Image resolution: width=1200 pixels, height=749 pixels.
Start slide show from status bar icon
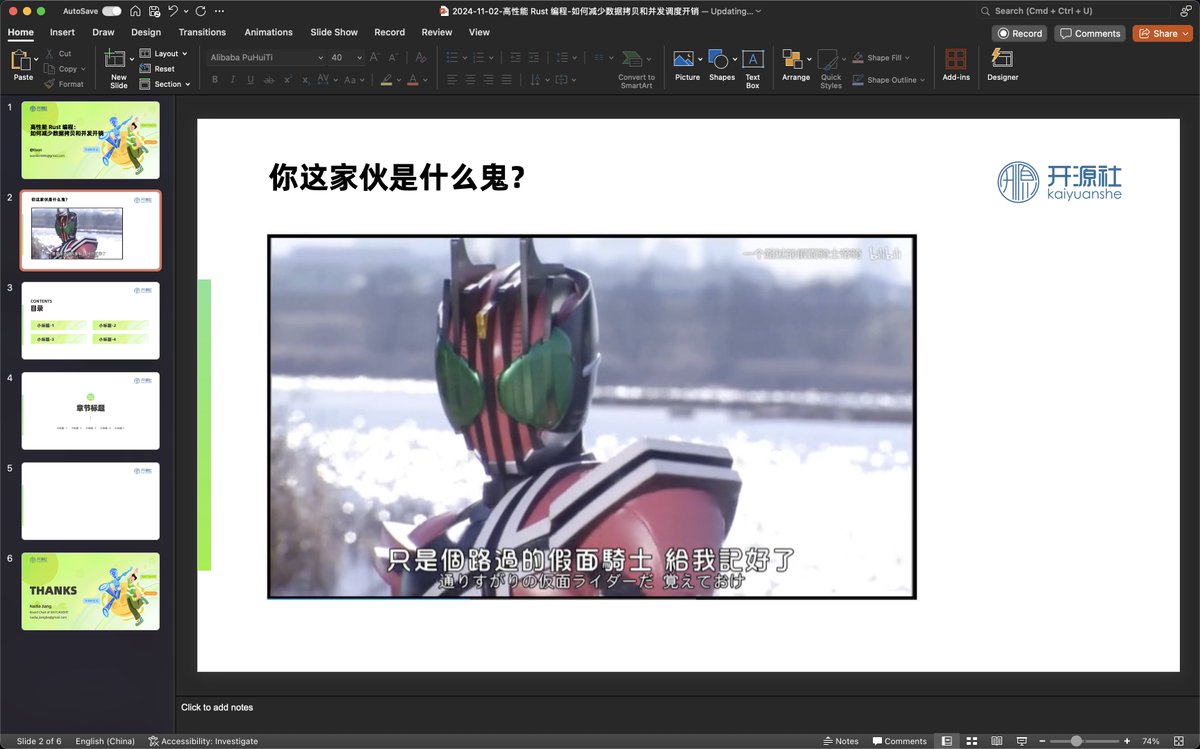[x=1021, y=741]
